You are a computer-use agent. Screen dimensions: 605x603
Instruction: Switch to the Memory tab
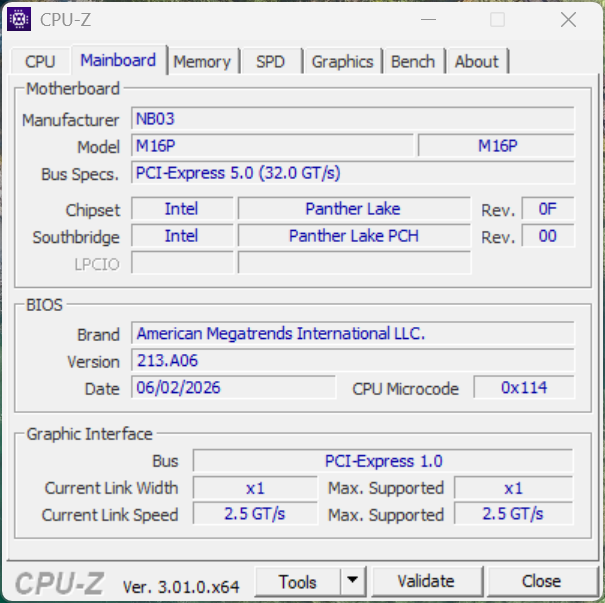tap(202, 61)
